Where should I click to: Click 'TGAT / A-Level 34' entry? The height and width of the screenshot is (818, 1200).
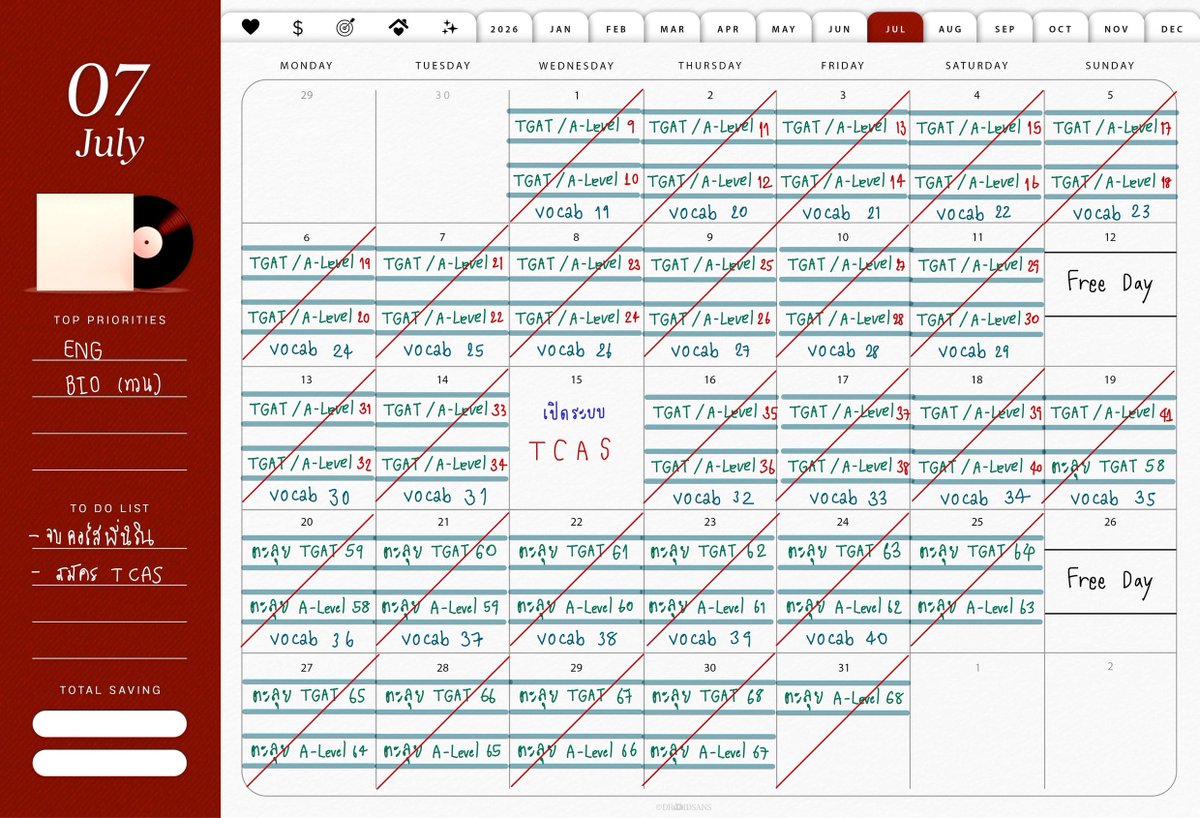coord(443,464)
